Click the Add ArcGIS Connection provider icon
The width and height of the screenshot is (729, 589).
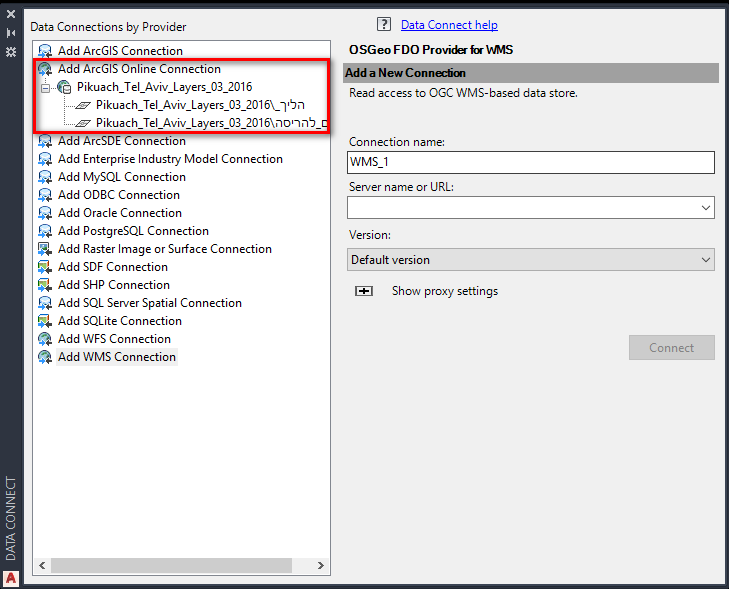(45, 51)
